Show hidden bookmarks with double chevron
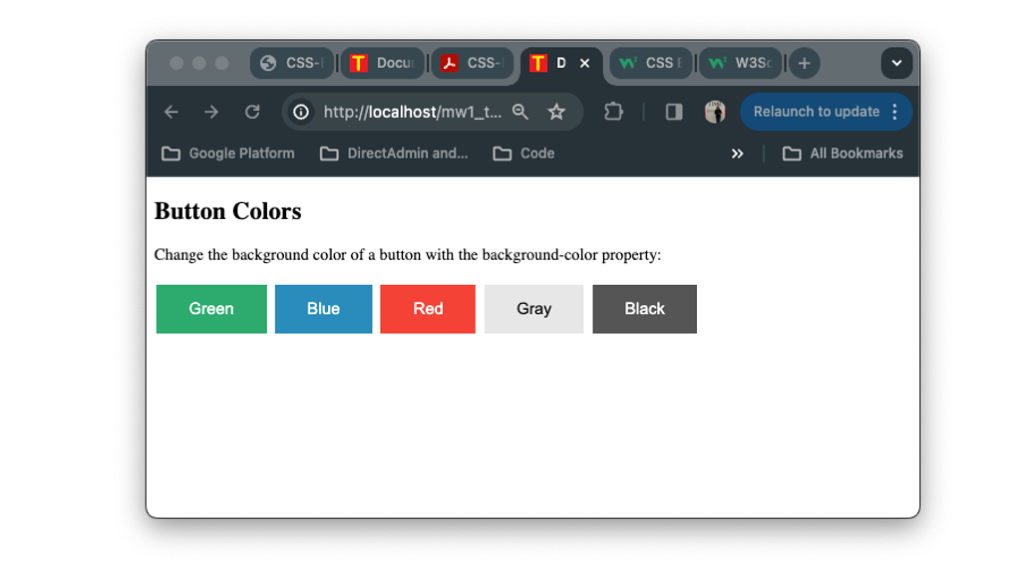 [737, 154]
